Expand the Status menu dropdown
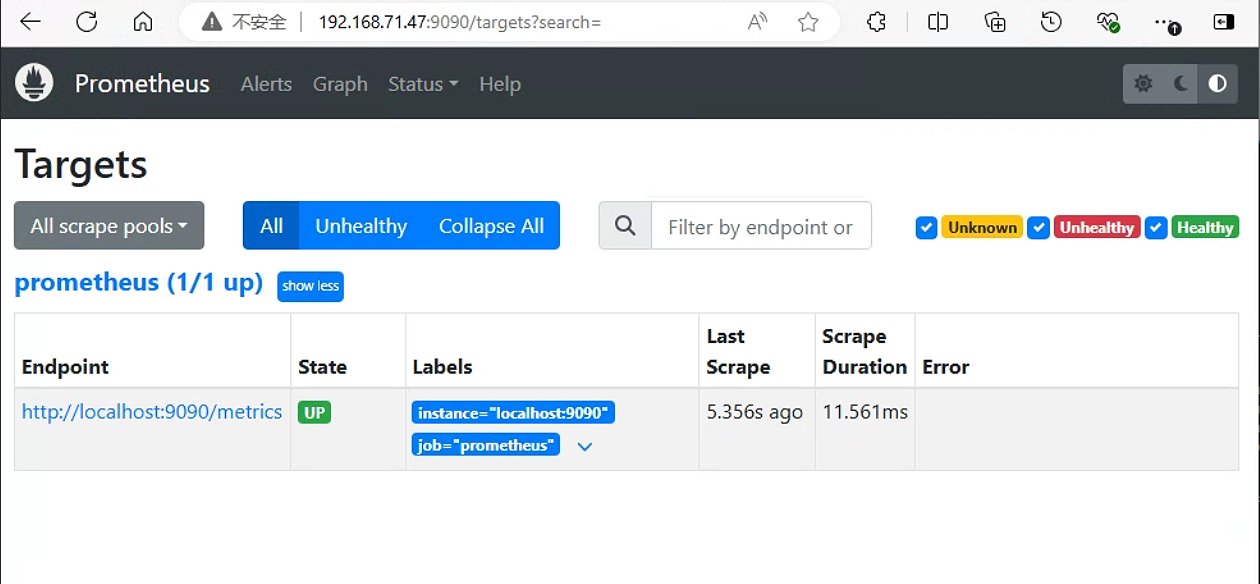The image size is (1260, 584). (x=423, y=84)
